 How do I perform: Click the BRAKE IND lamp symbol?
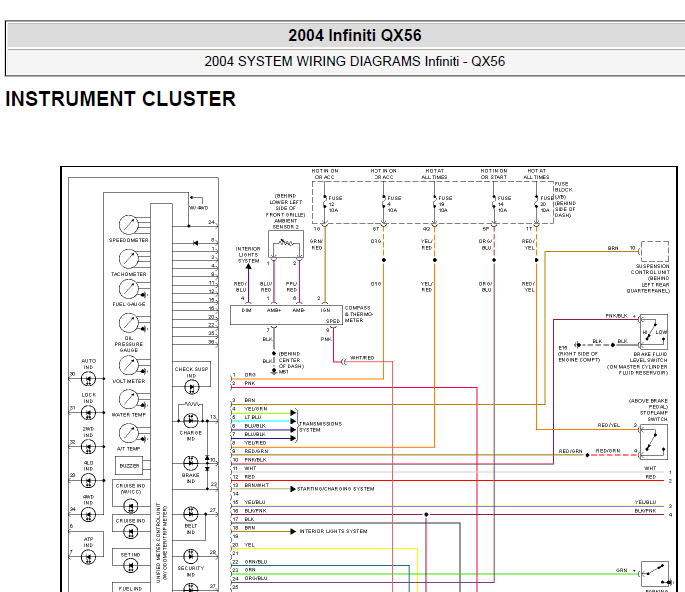coord(190,463)
